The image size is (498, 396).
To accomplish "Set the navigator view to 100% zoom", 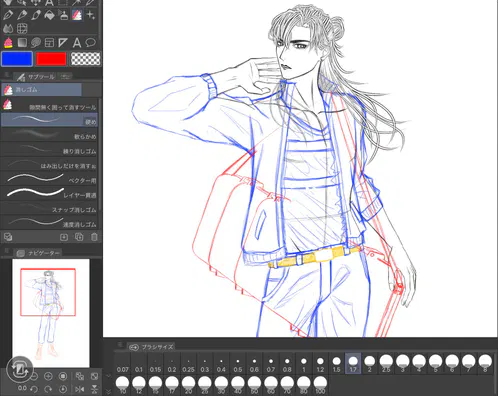I will pos(63,376).
